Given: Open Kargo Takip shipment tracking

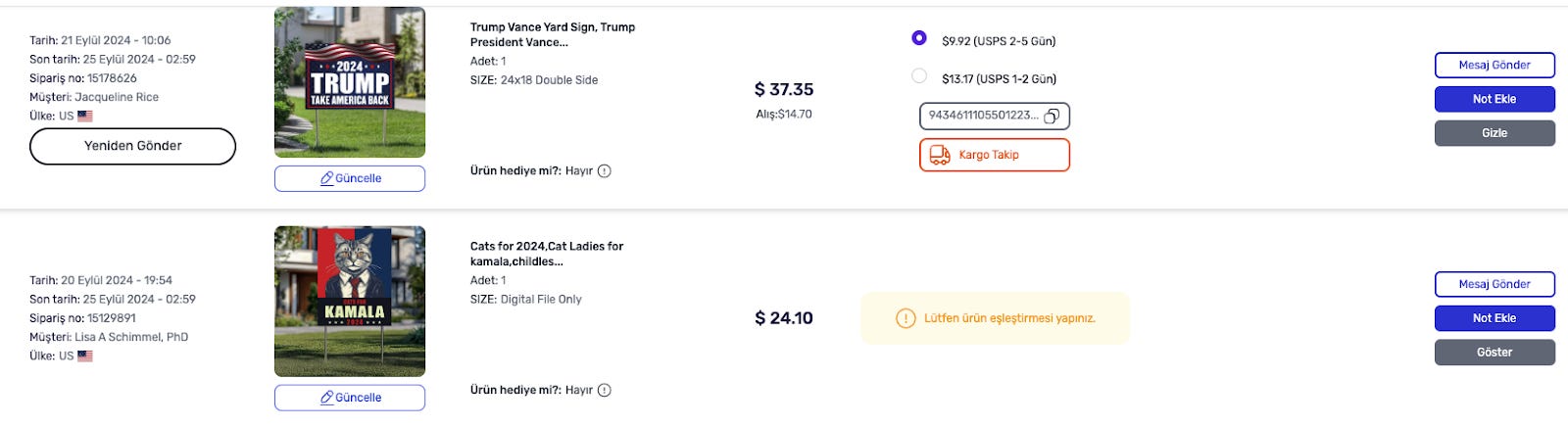Looking at the screenshot, I should click(x=994, y=155).
